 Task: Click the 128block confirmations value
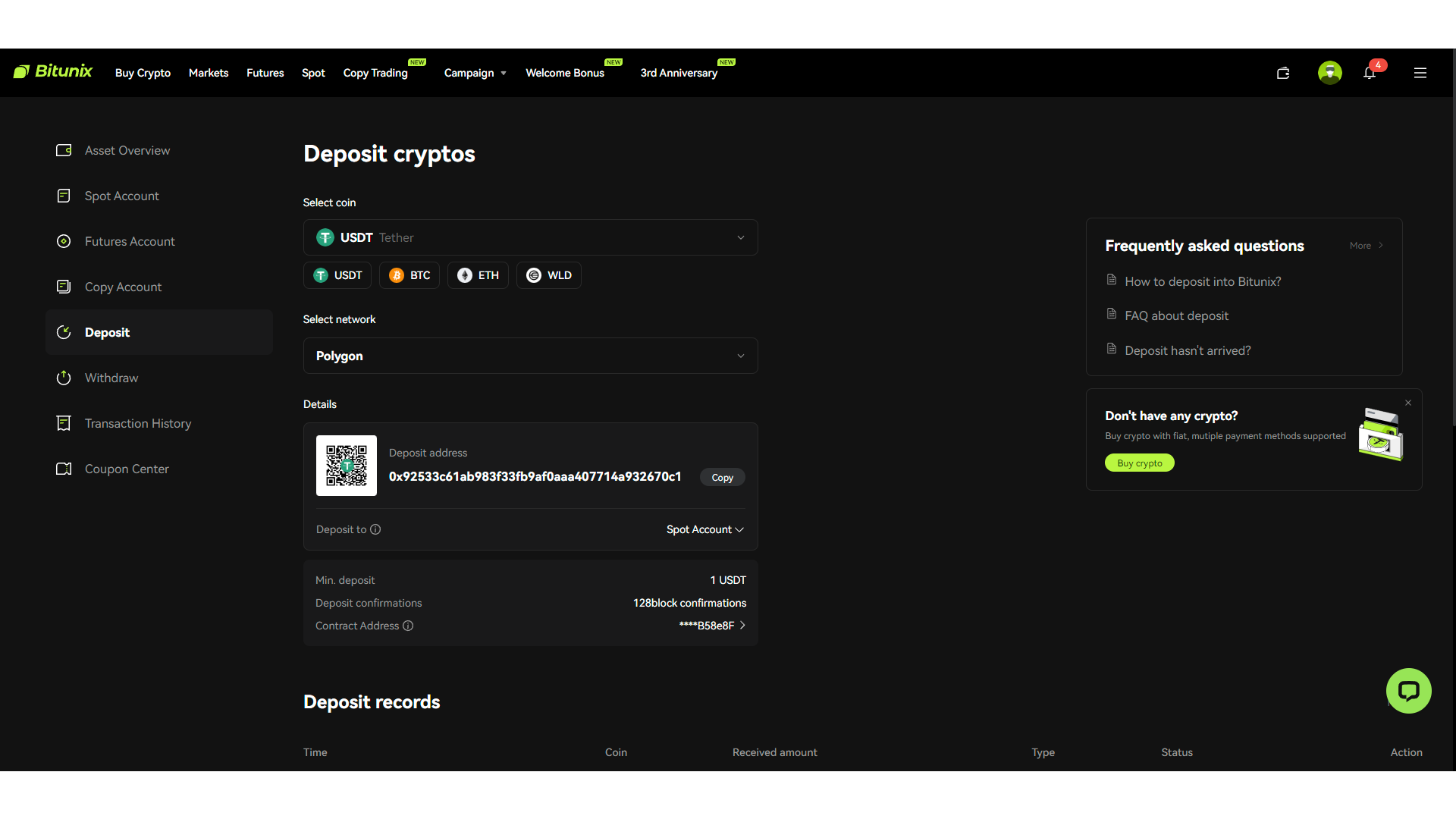[x=689, y=603]
